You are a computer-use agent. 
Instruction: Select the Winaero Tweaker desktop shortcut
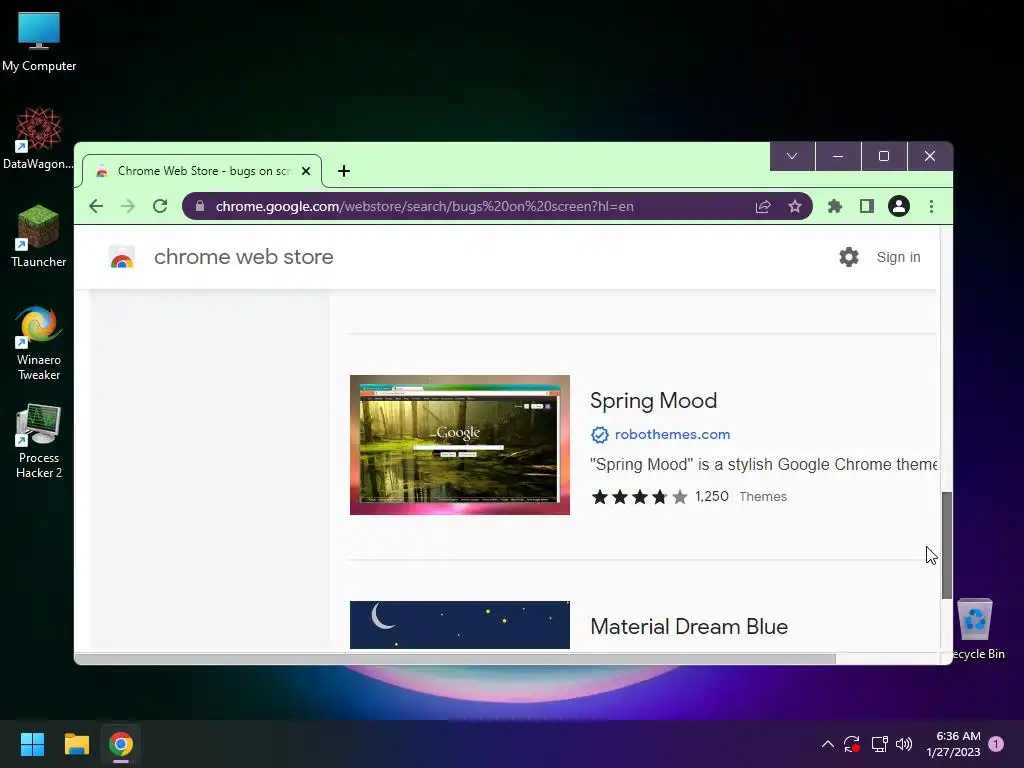[x=39, y=344]
